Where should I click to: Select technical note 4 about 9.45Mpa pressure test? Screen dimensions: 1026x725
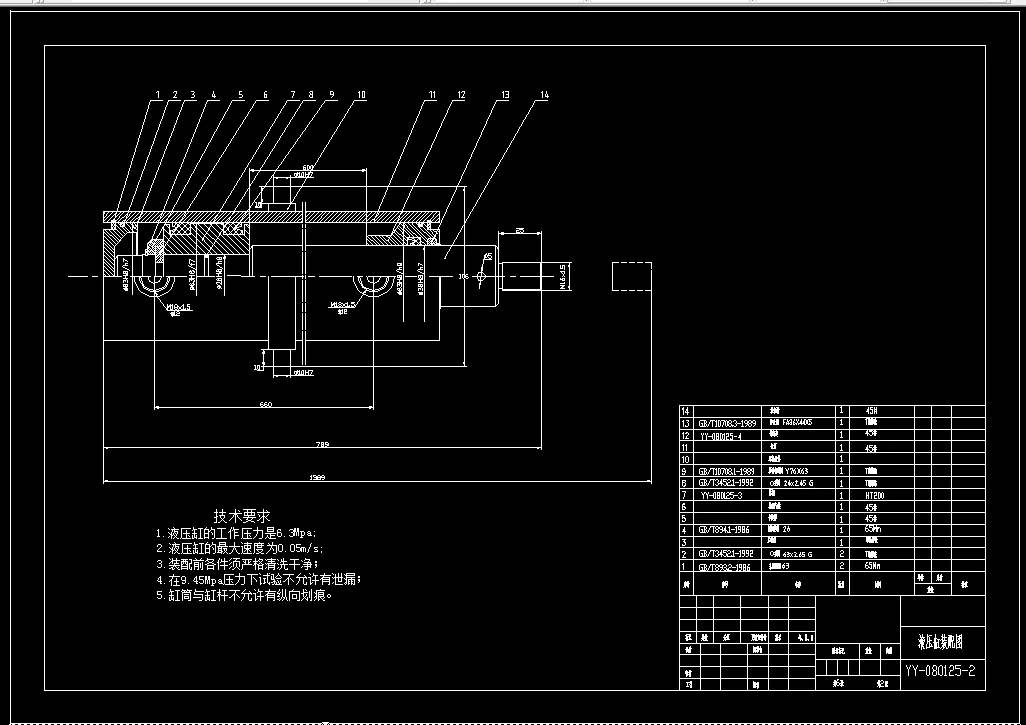pyautogui.click(x=258, y=580)
